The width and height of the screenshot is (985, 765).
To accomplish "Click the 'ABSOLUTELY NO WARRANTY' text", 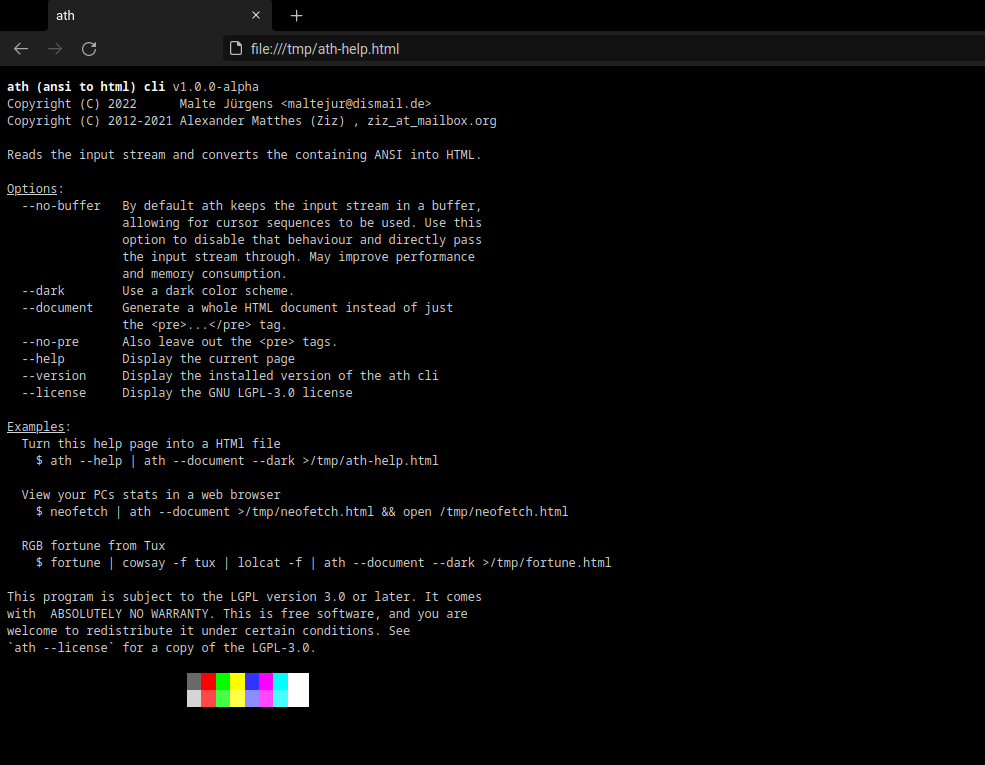I will (129, 613).
